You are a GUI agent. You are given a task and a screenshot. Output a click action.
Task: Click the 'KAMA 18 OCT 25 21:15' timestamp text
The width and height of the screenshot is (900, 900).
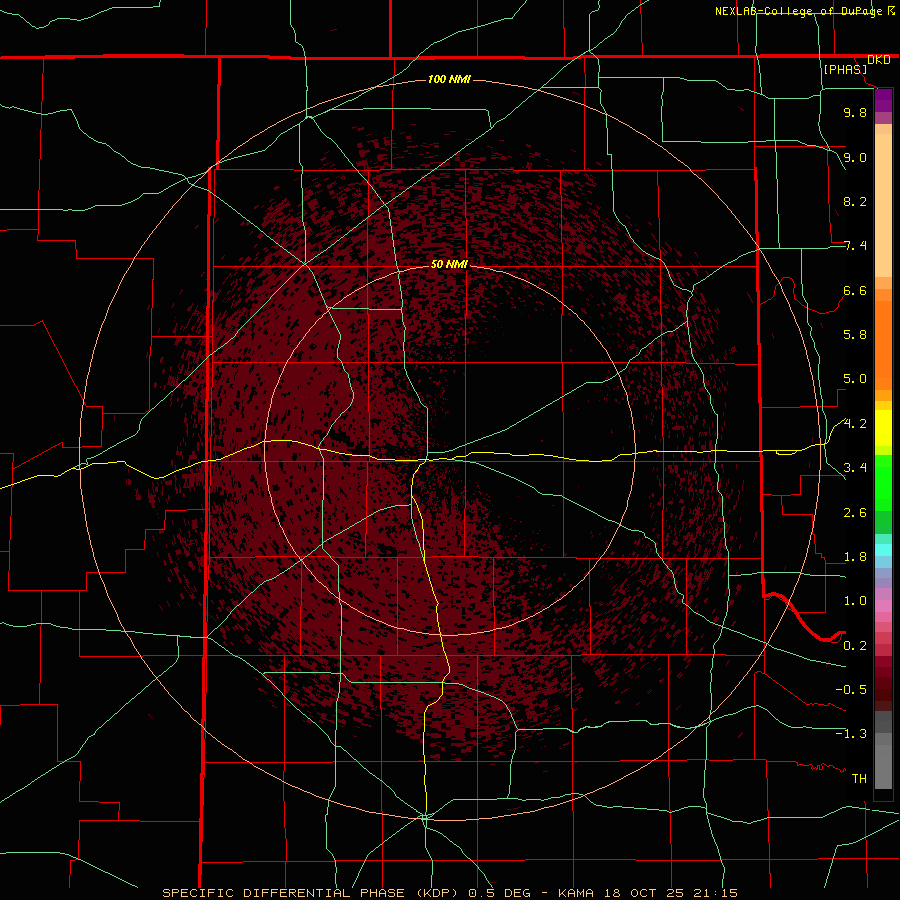coord(647,893)
